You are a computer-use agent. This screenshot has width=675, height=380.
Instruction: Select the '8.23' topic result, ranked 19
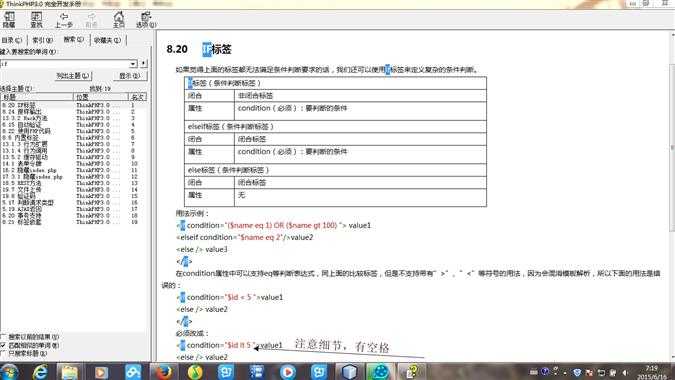point(74,222)
